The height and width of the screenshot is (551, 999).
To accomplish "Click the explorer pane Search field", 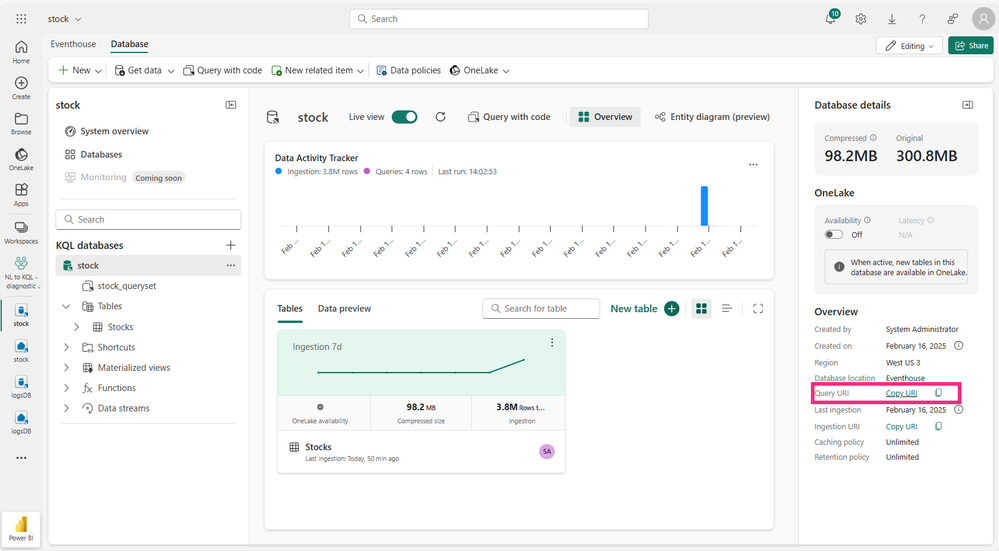I will (x=148, y=220).
